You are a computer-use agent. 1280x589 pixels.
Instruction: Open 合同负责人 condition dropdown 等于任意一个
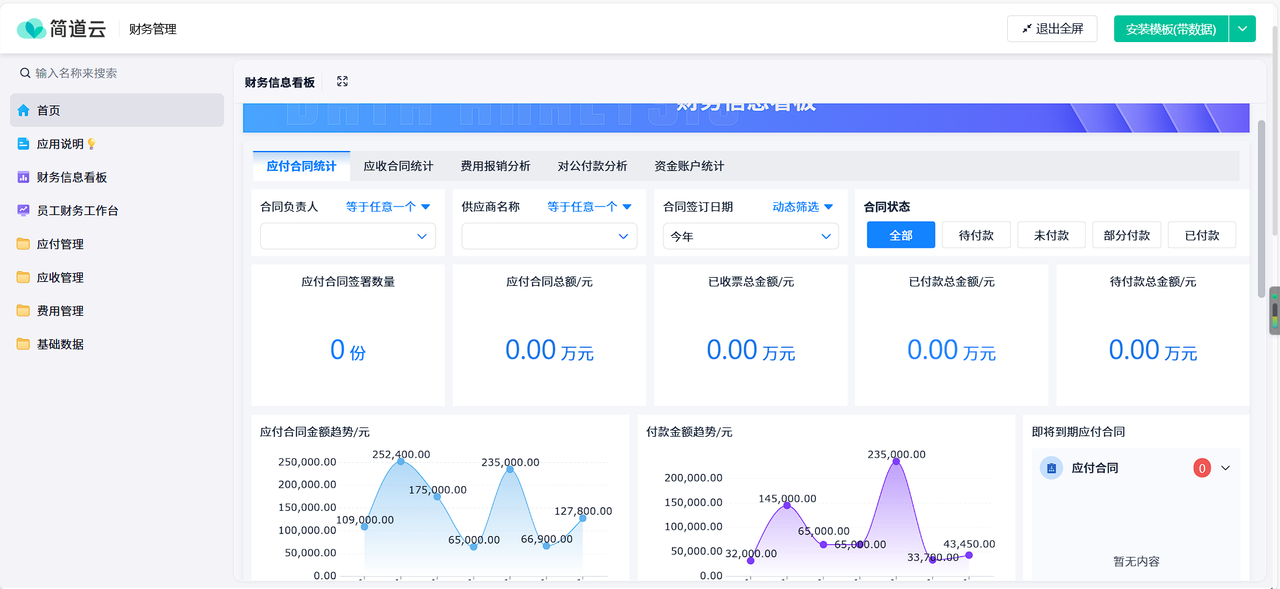[x=388, y=207]
